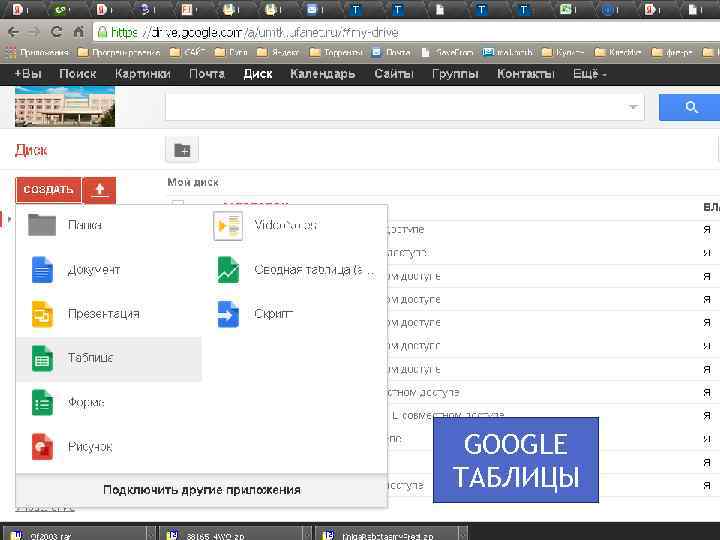The width and height of the screenshot is (720, 540).
Task: Open the SaveFrom bookmark
Action: coord(447,52)
